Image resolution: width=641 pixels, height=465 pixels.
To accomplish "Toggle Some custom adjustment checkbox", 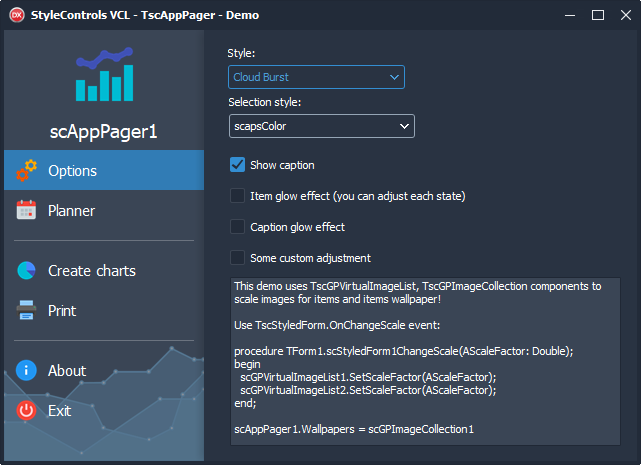I will coord(237,258).
